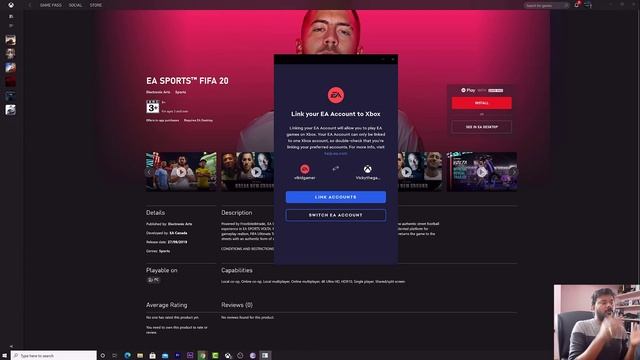This screenshot has width=640, height=360.
Task: Open the Windows Start button
Action: coord(5,356)
